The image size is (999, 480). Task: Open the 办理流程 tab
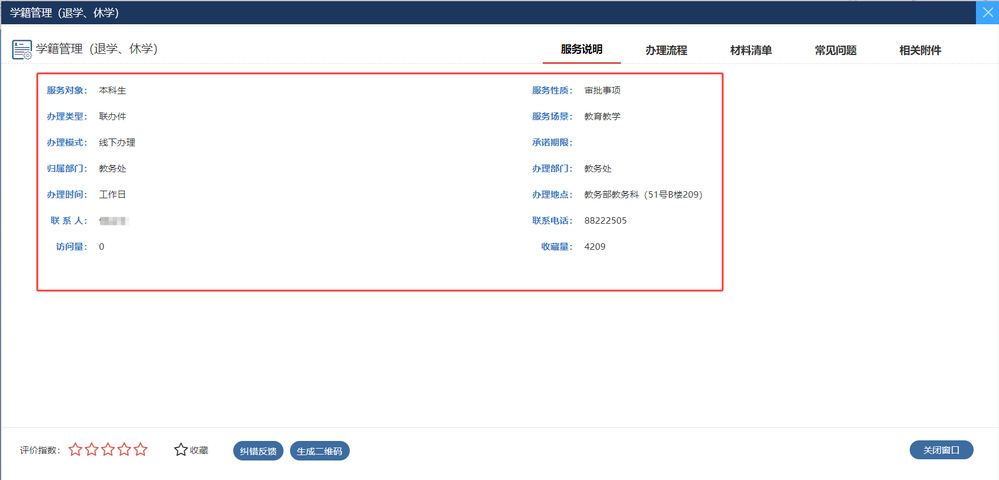666,50
